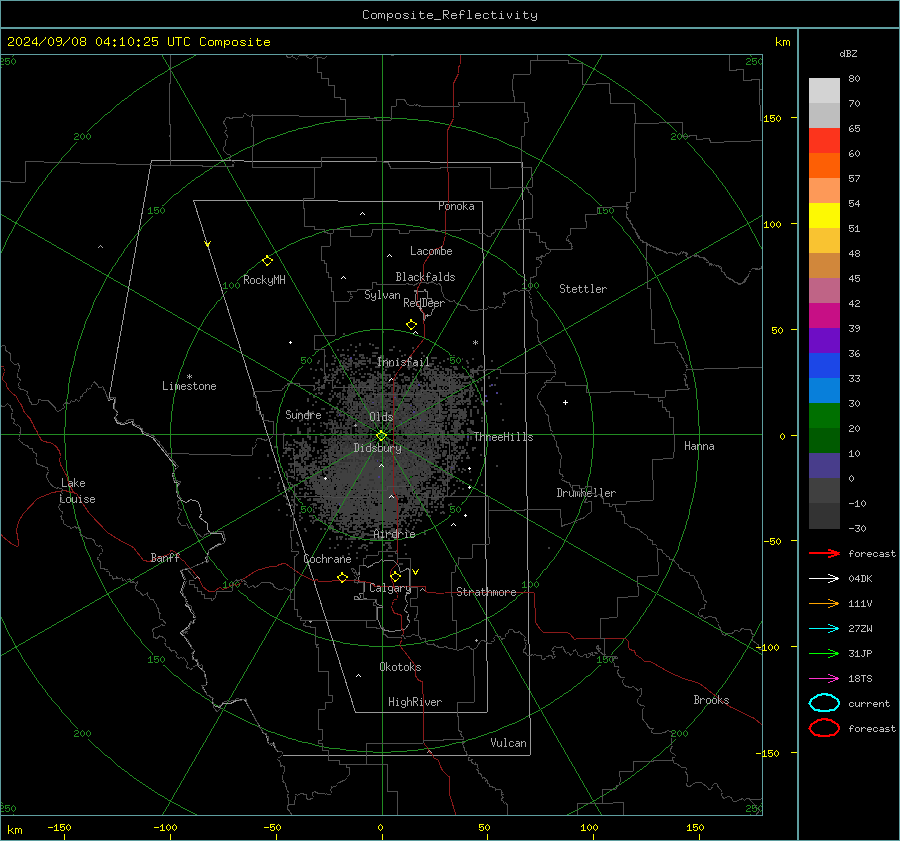Click the white plus marker west of Hanna
This screenshot has height=841, width=900.
coord(565,402)
